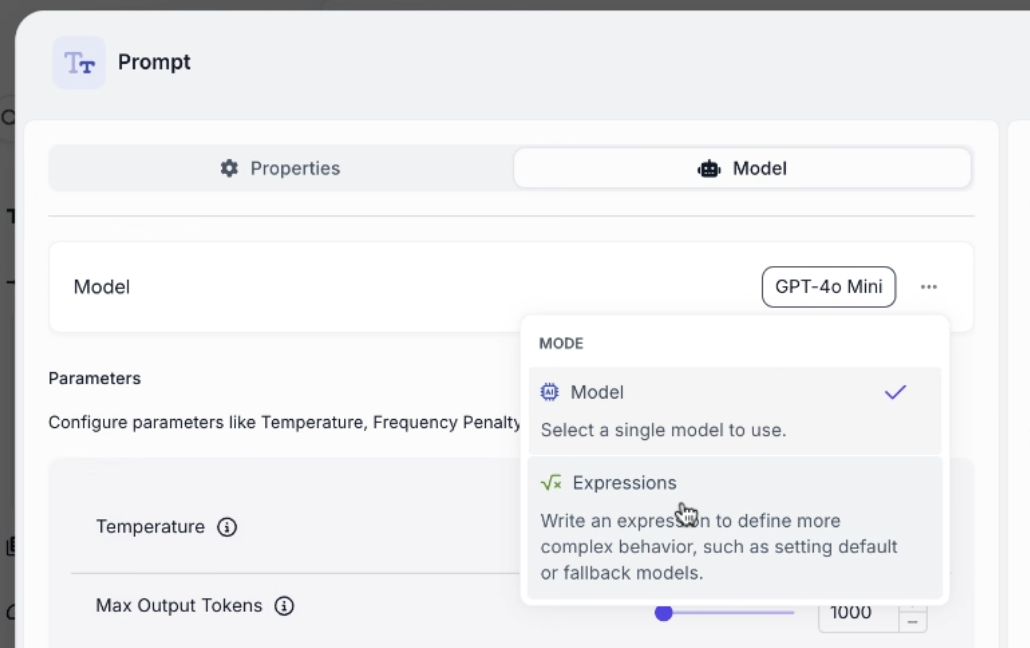Open the Temperature info tooltip icon
The height and width of the screenshot is (648, 1030).
pyautogui.click(x=227, y=527)
